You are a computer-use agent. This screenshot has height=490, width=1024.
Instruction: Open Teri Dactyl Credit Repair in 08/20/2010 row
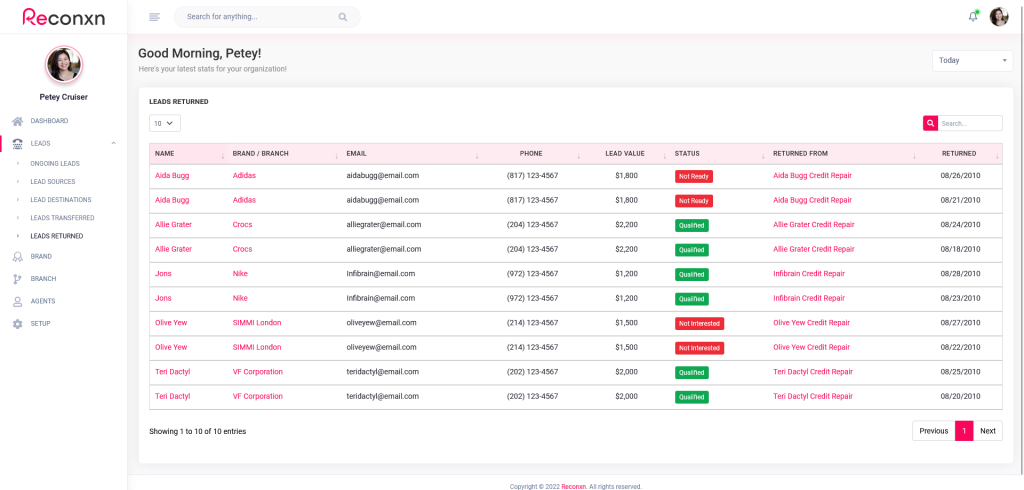[813, 397]
